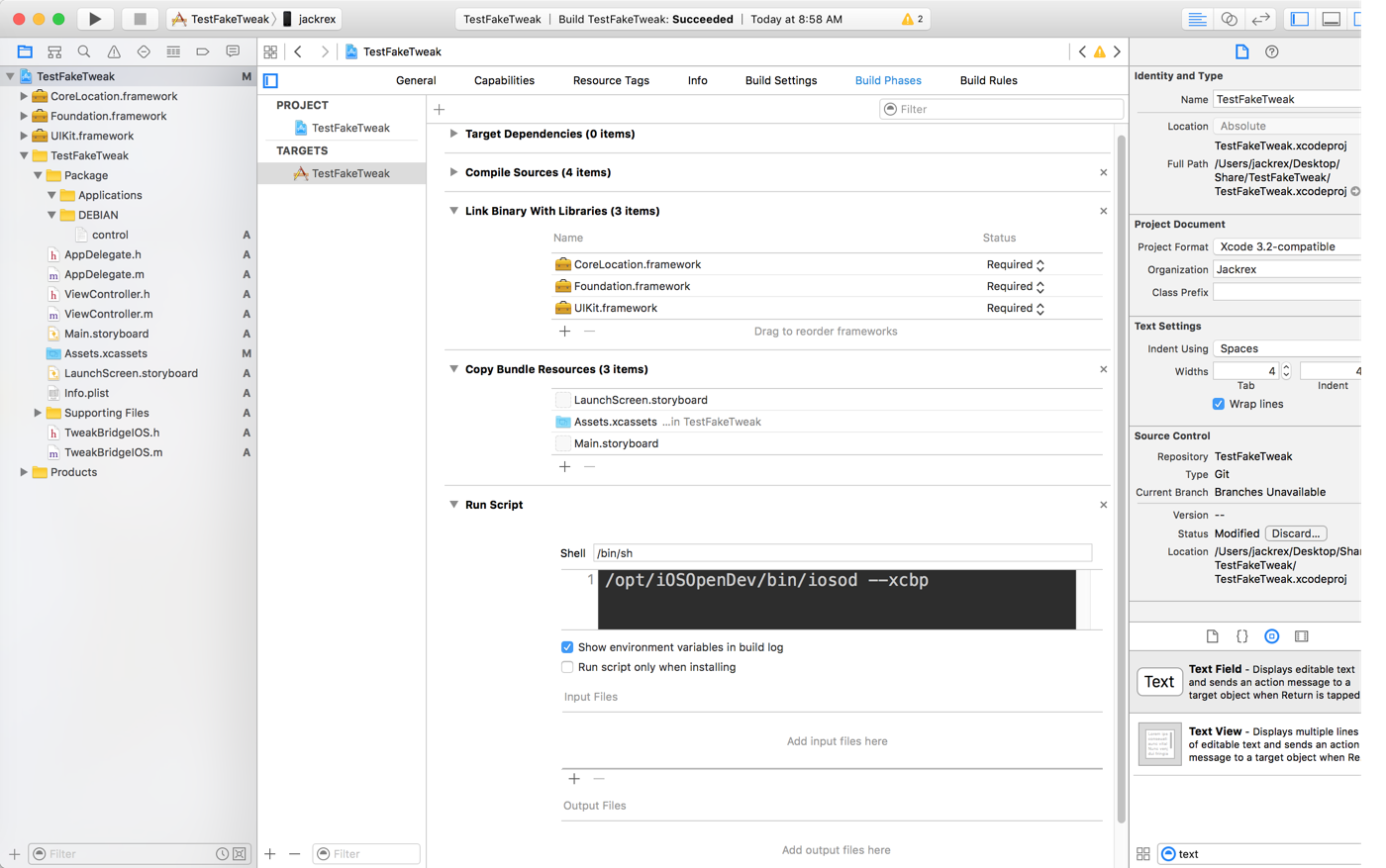Expand Compile Sources section
The image size is (1386, 868).
click(x=453, y=172)
